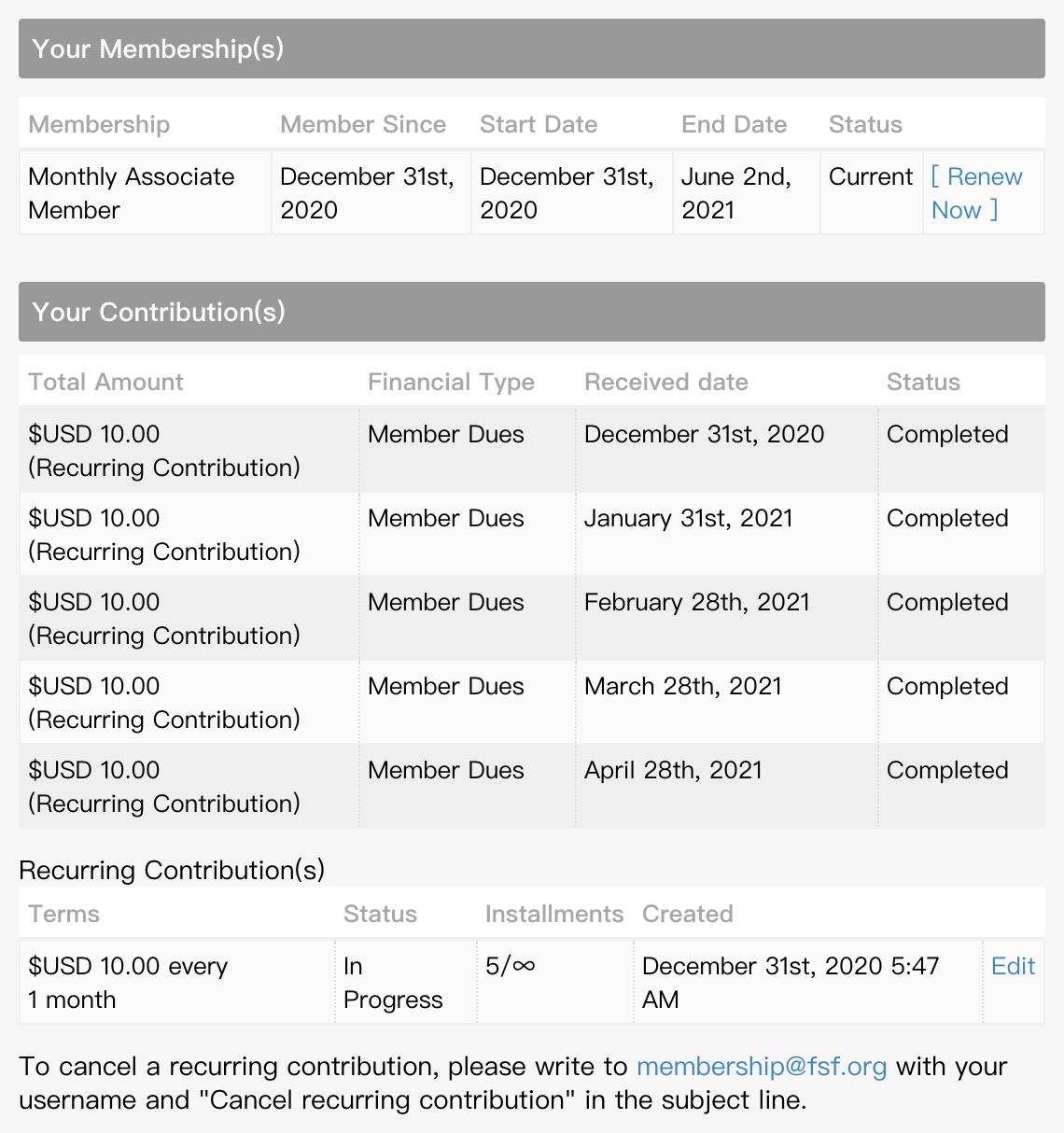The width and height of the screenshot is (1064, 1133).
Task: Click the Monthly Associate Member cell
Action: (x=132, y=193)
